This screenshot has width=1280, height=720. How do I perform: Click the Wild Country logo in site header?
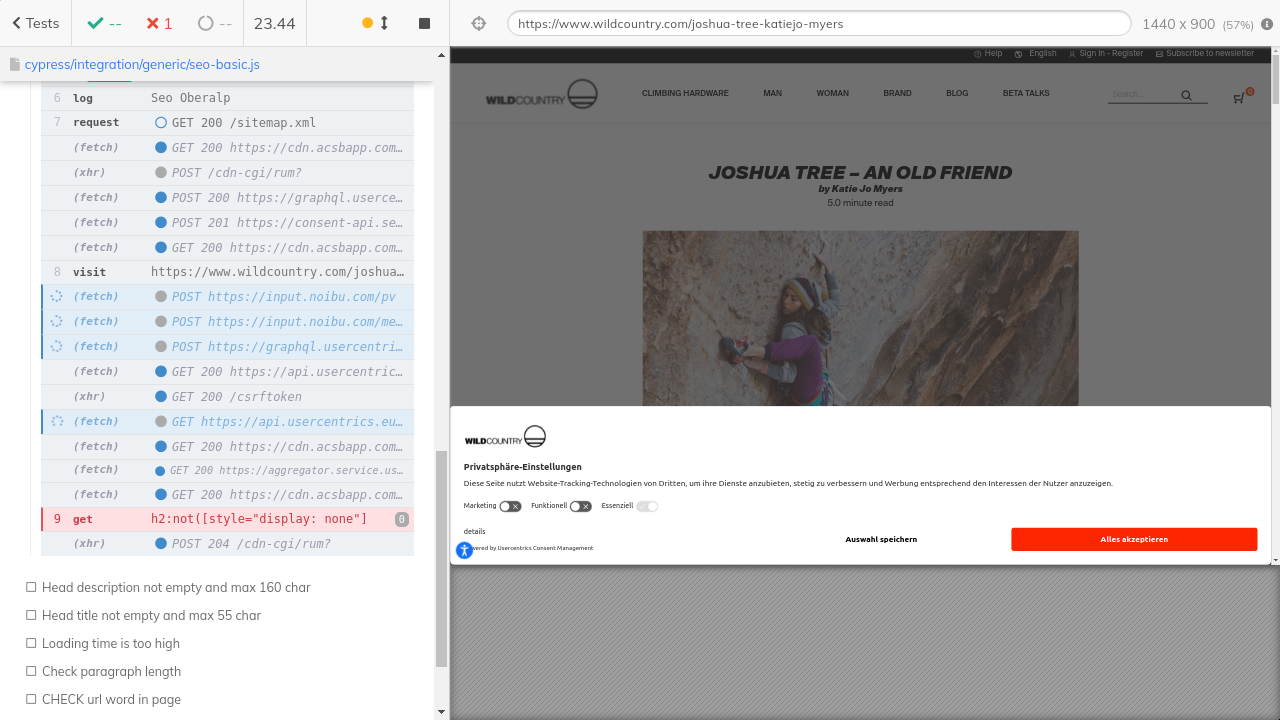pos(541,95)
